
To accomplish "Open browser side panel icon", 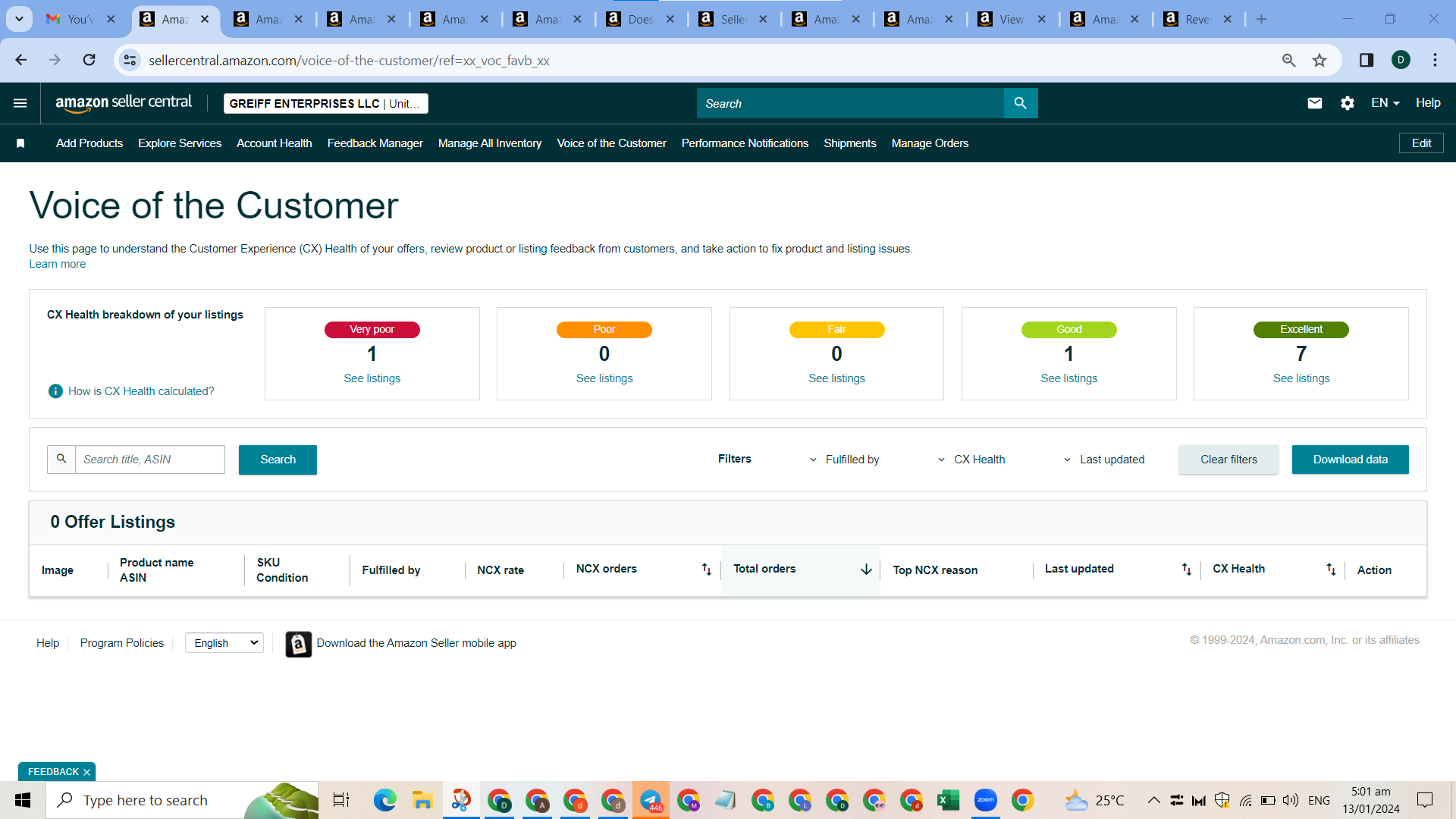I will click(1367, 60).
